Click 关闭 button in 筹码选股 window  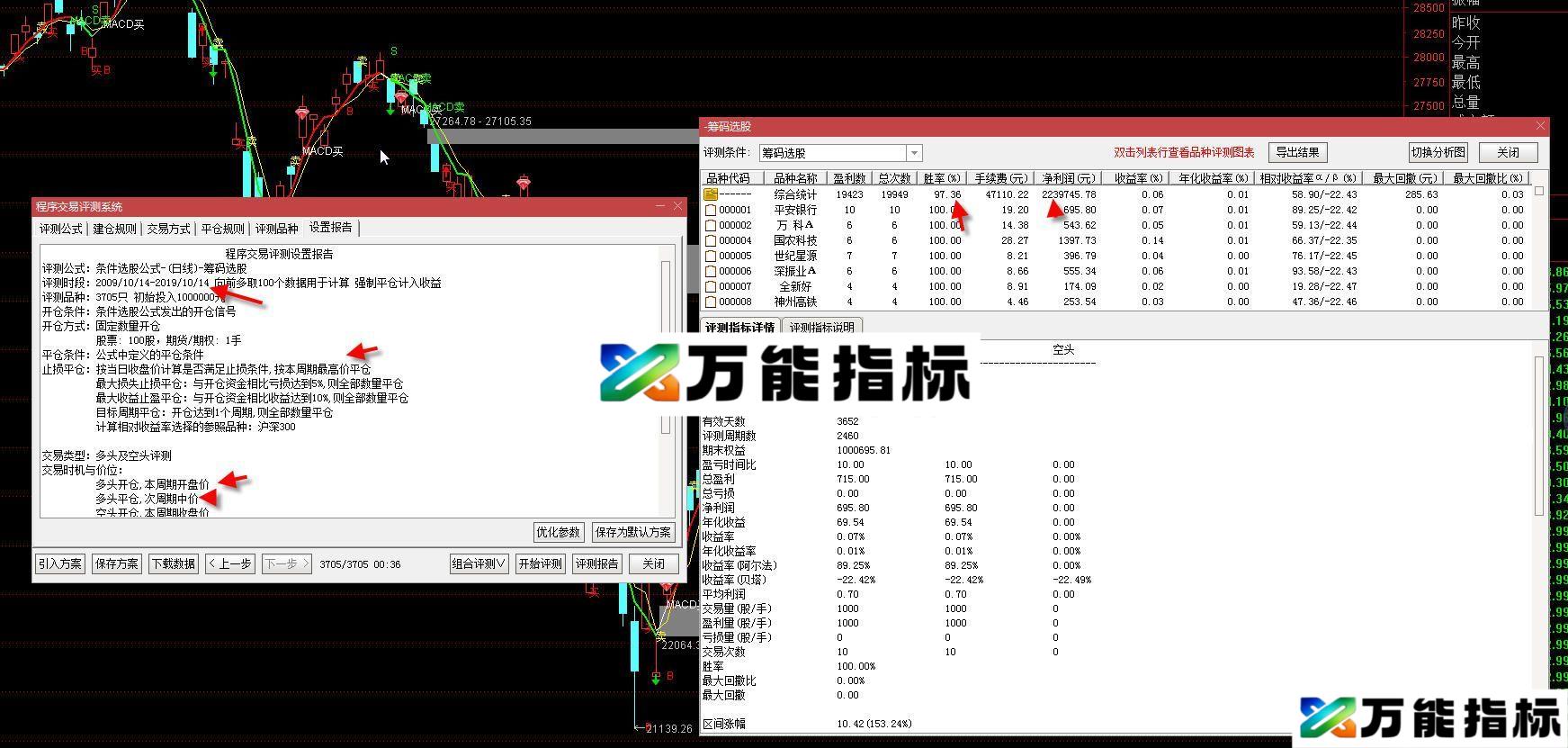coord(1509,152)
